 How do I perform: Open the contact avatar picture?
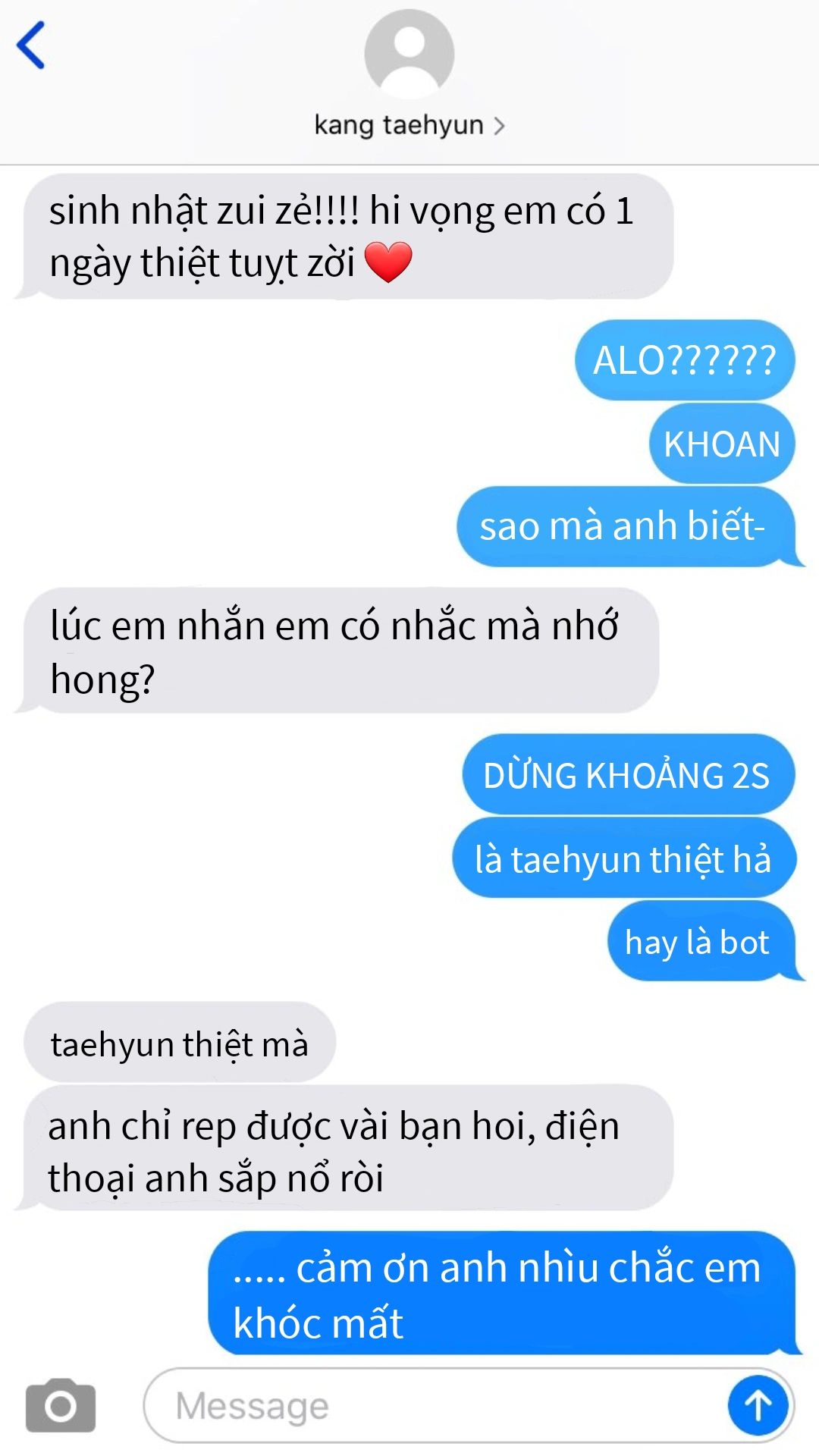[409, 55]
